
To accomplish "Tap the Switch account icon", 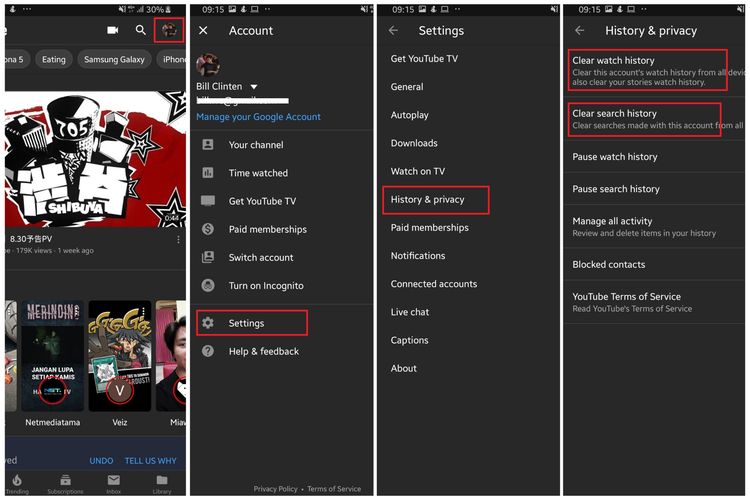I will 208,257.
